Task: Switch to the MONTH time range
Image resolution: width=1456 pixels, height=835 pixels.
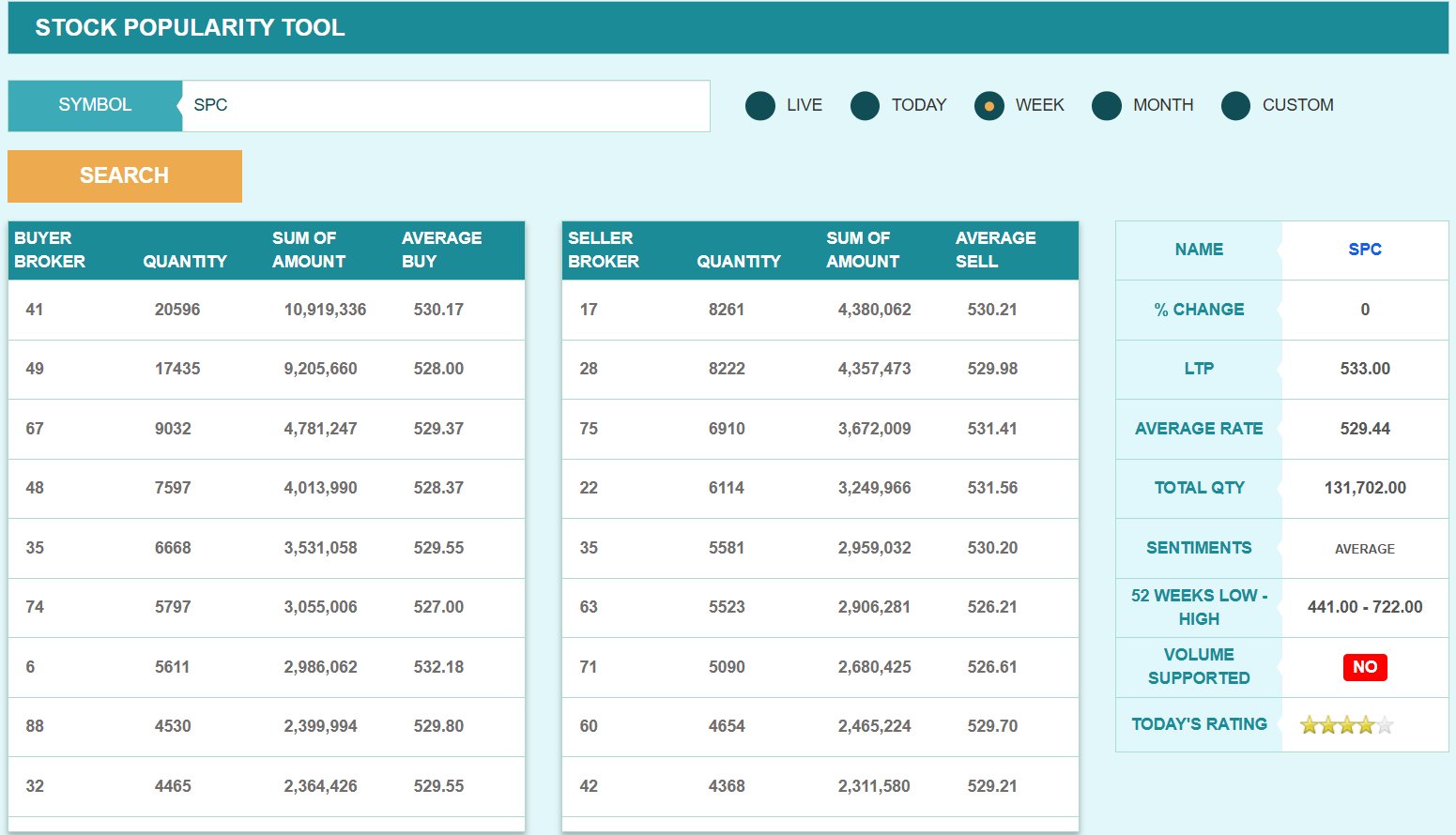Action: tap(1107, 106)
